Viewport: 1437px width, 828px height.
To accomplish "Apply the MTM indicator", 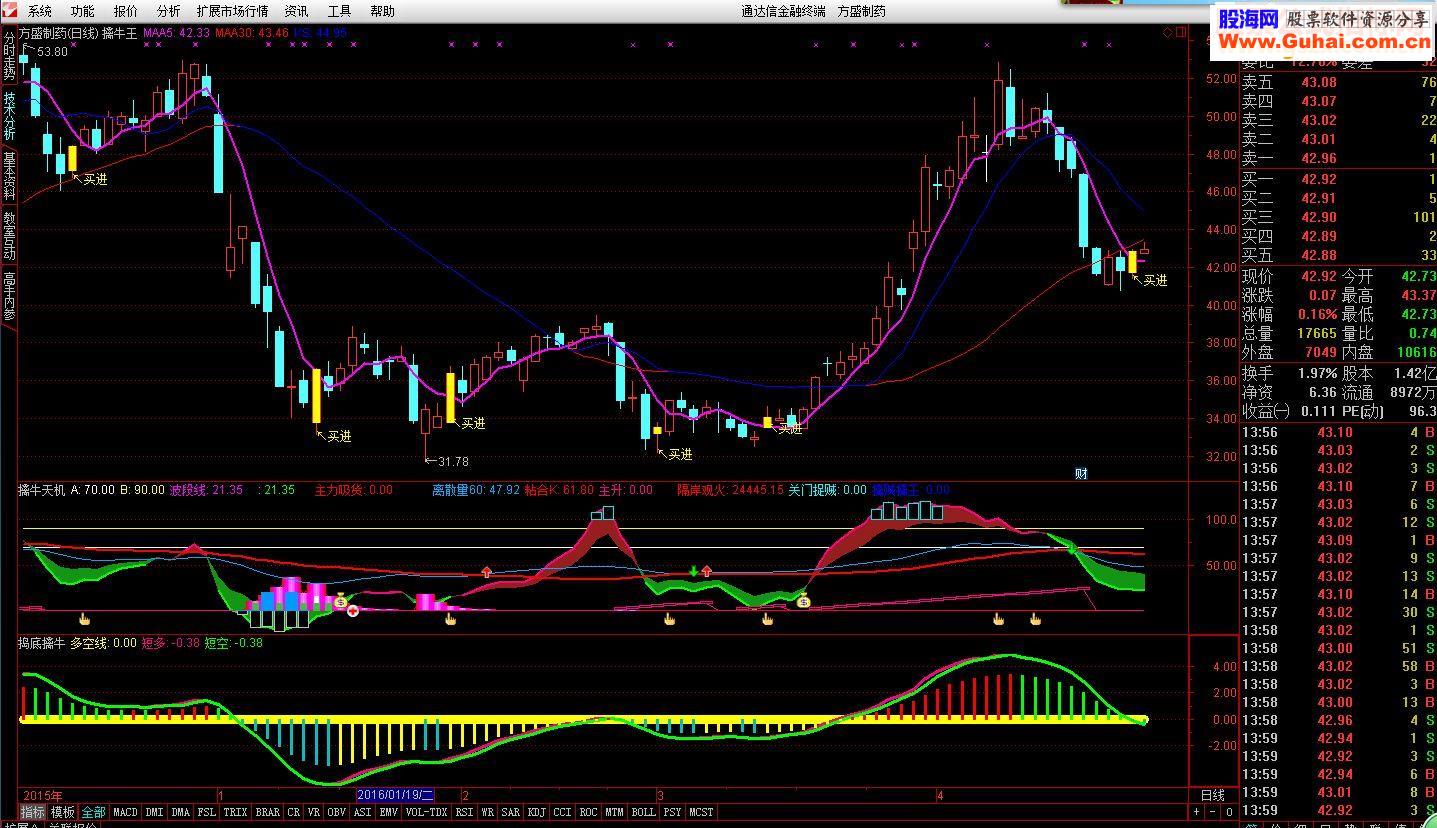I will tap(615, 812).
